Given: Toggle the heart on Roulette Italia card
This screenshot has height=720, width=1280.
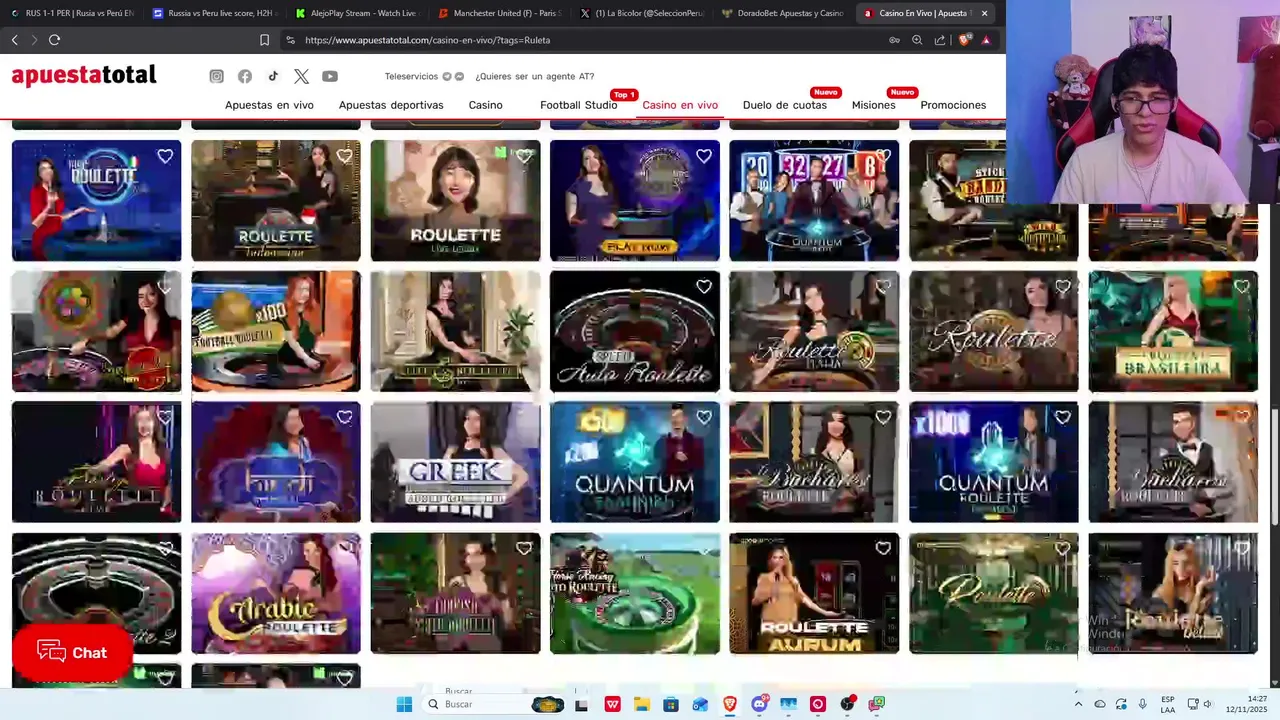Looking at the screenshot, I should click(883, 287).
